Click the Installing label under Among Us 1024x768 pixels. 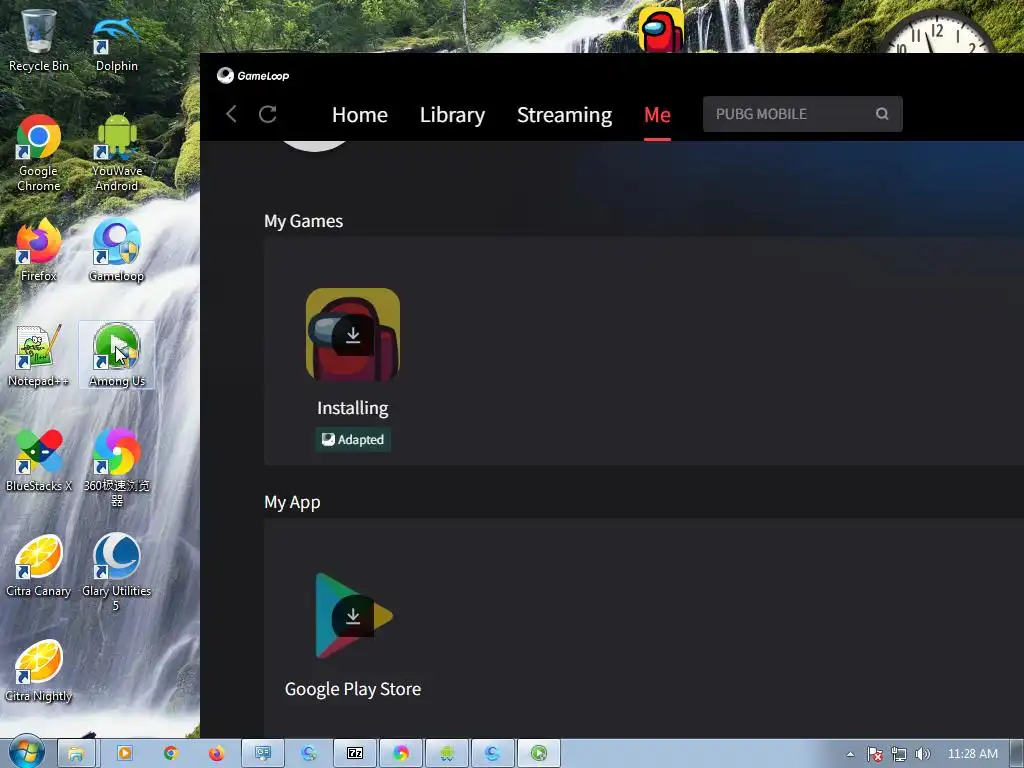tap(353, 408)
